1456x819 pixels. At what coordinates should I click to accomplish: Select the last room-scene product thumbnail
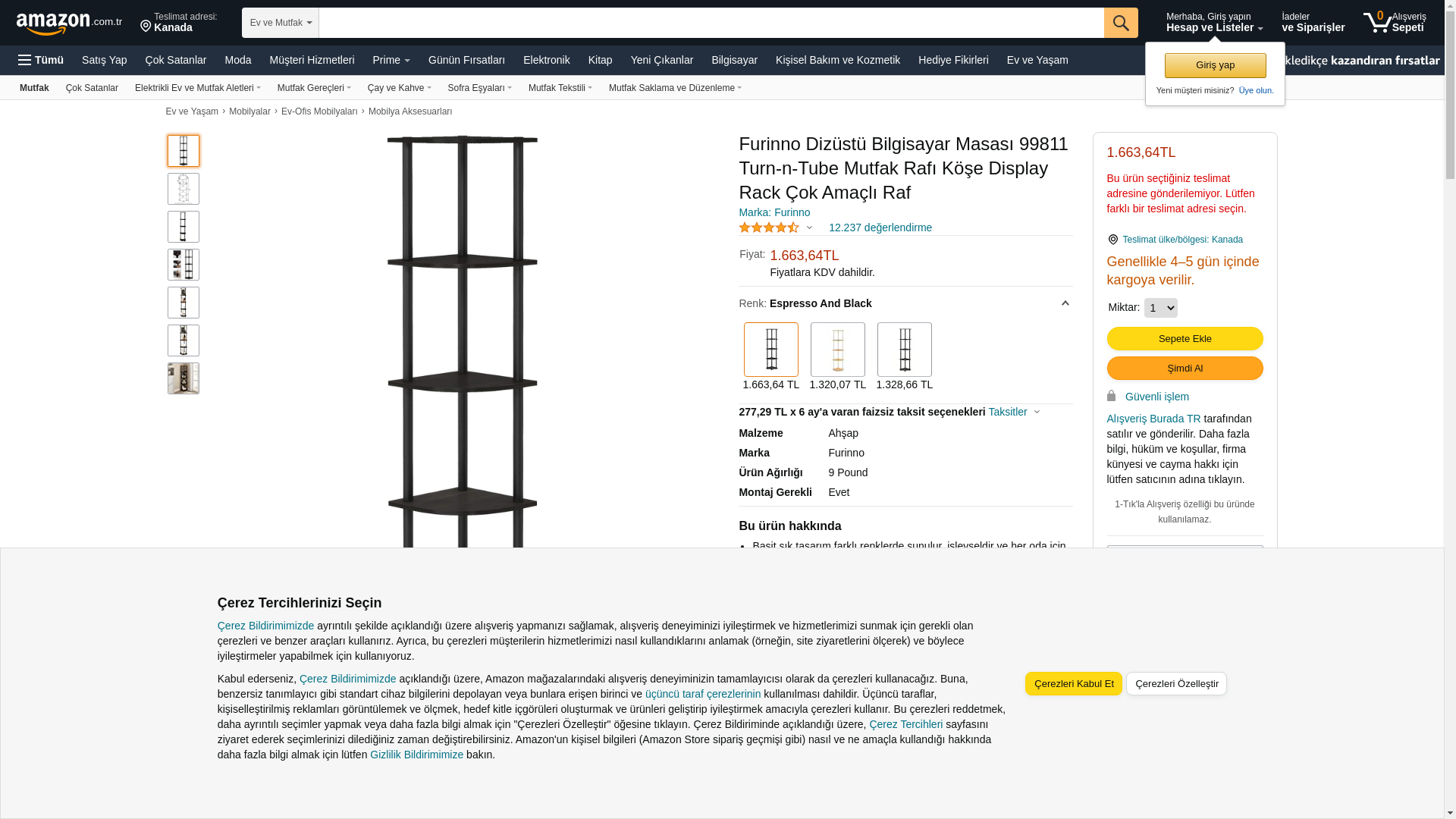coord(184,378)
